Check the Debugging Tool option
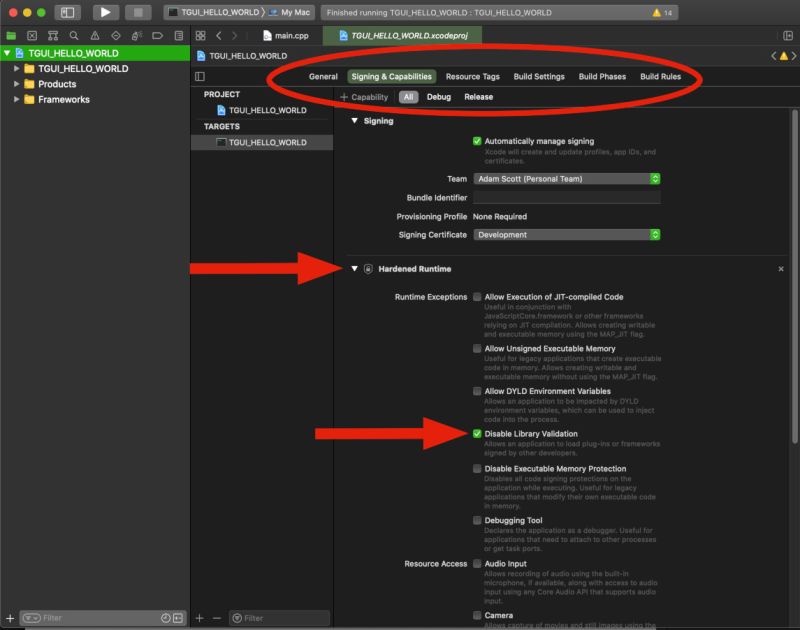Image resolution: width=800 pixels, height=630 pixels. (477, 520)
